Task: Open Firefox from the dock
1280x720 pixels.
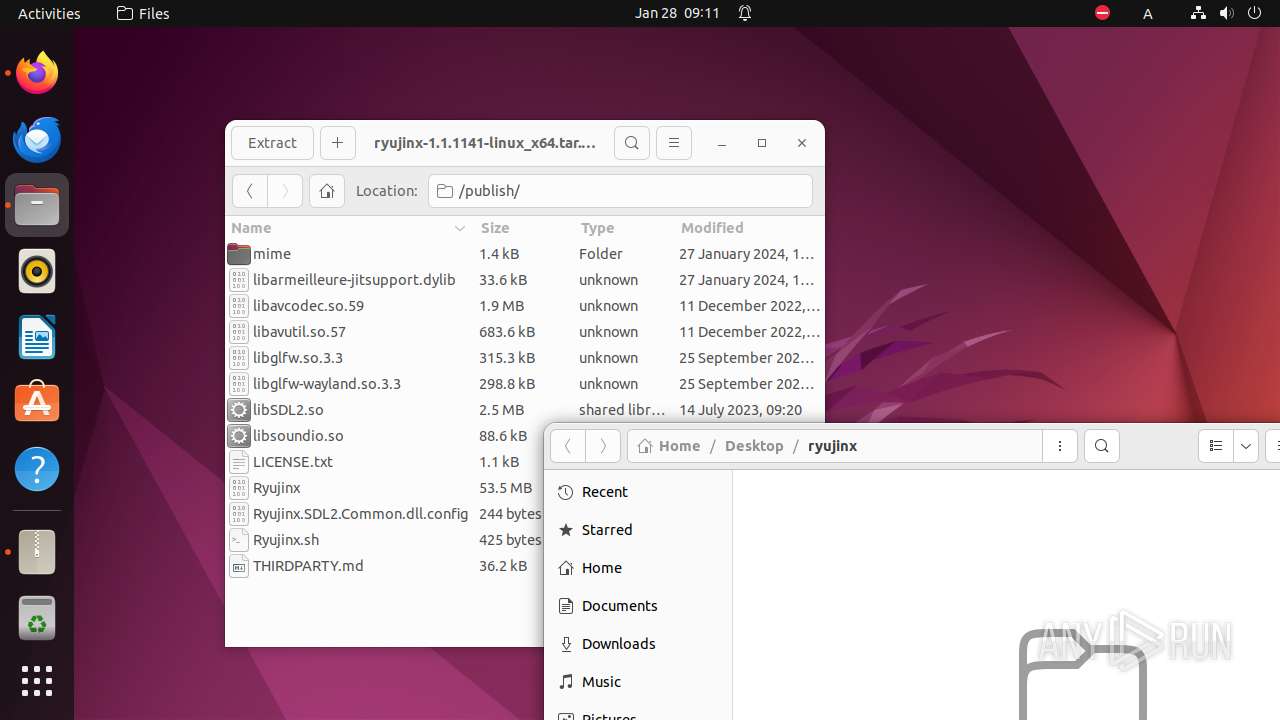Action: 37,73
